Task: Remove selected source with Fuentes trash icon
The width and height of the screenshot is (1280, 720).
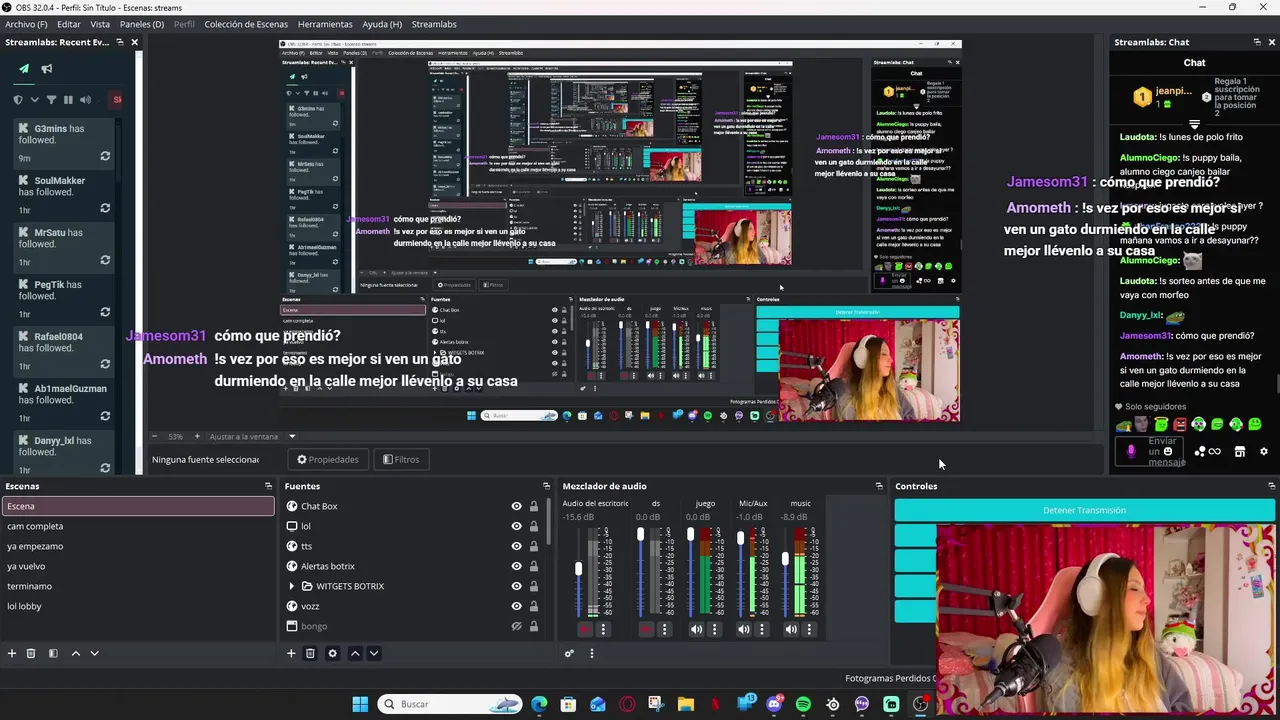Action: click(x=310, y=653)
